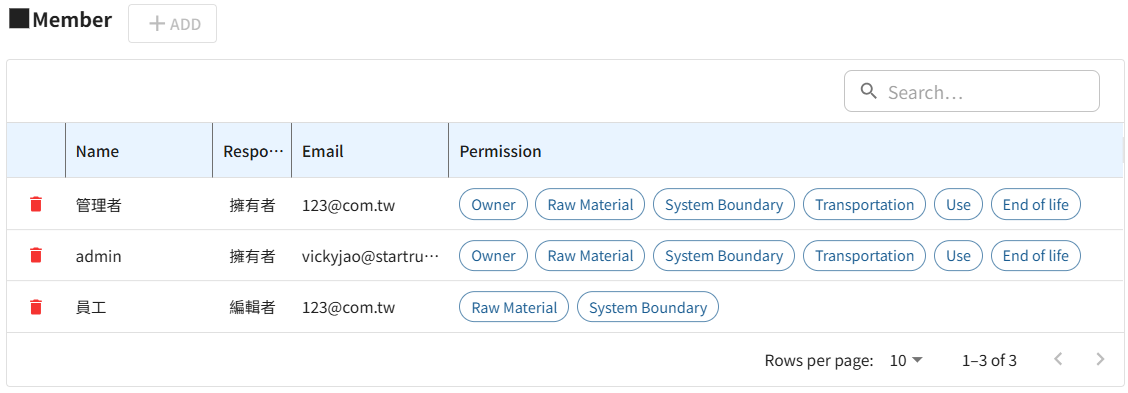Screen dimensions: 1128x393
Task: Focus the Search input field
Action: click(x=972, y=91)
